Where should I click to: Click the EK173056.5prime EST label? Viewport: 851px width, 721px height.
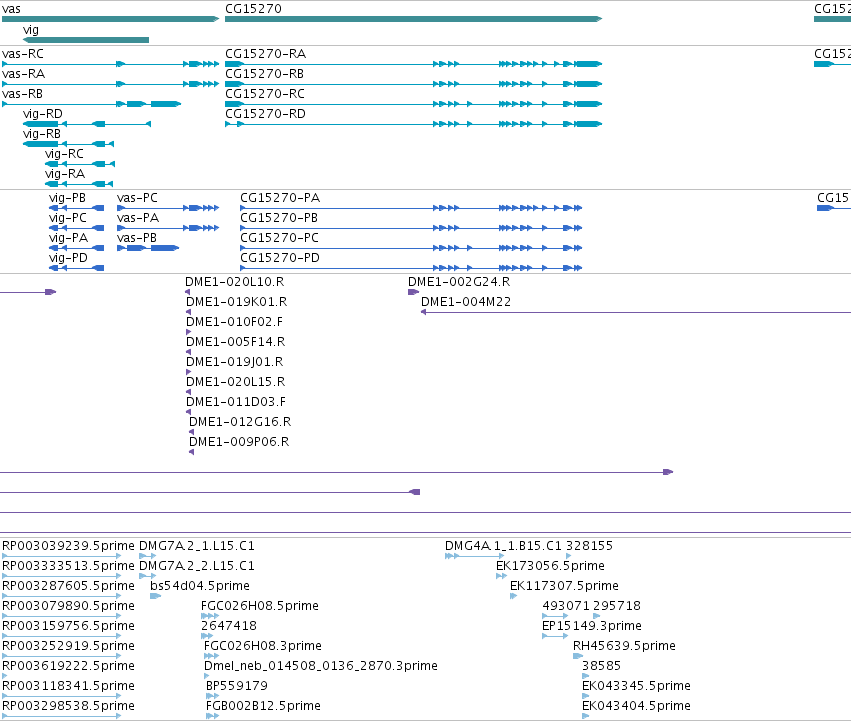(550, 566)
